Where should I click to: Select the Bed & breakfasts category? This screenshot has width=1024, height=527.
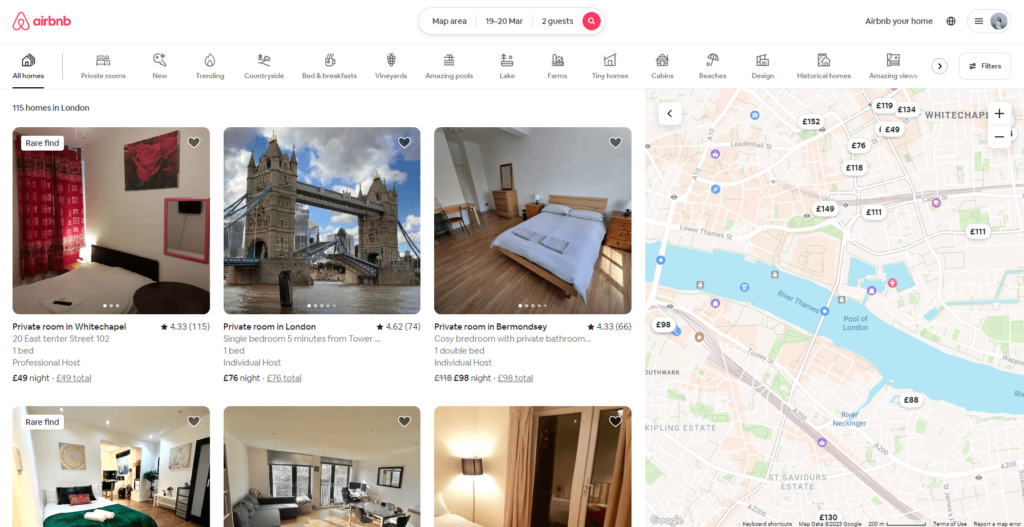[329, 66]
